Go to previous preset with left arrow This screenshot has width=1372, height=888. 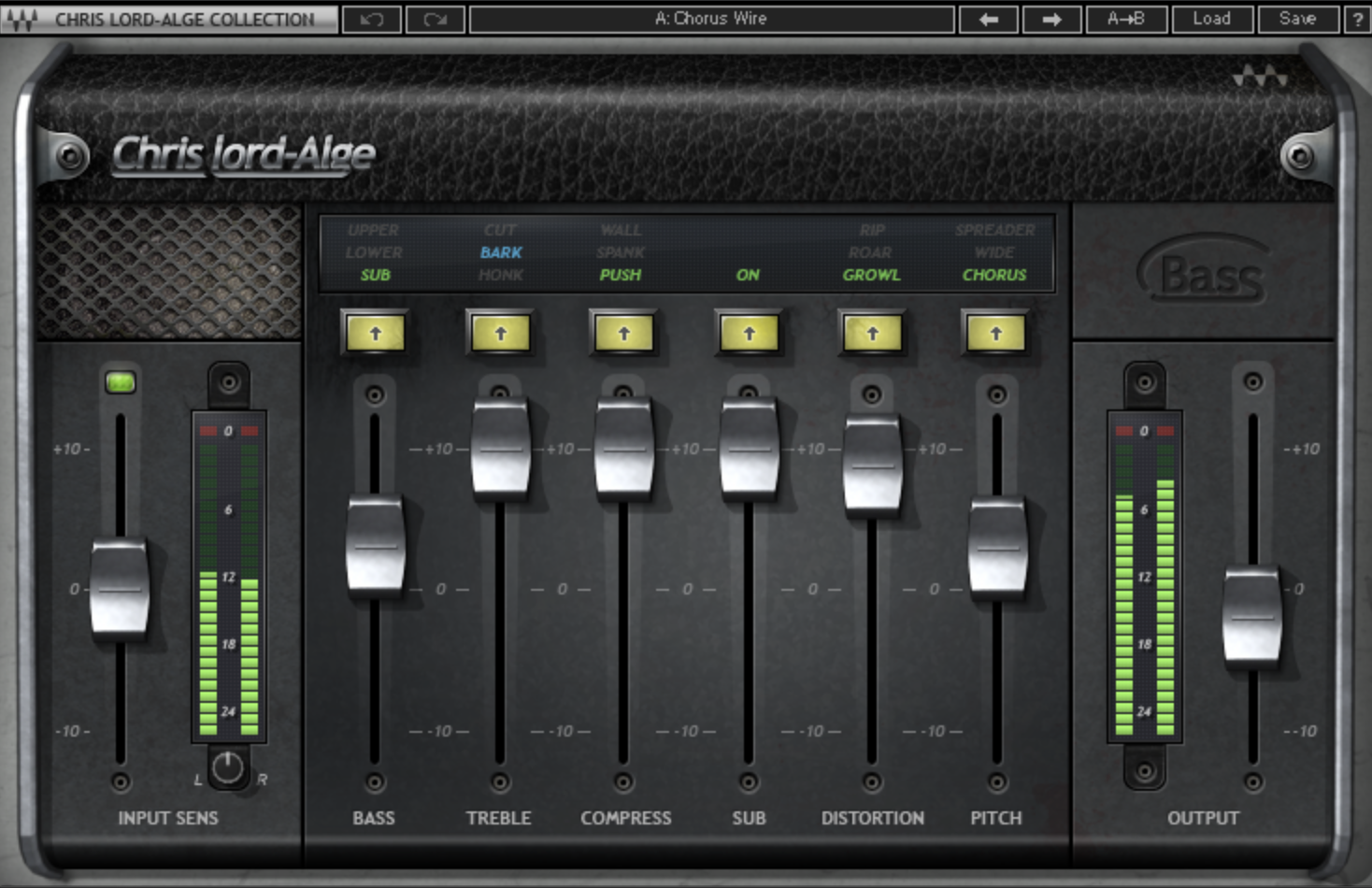point(989,19)
